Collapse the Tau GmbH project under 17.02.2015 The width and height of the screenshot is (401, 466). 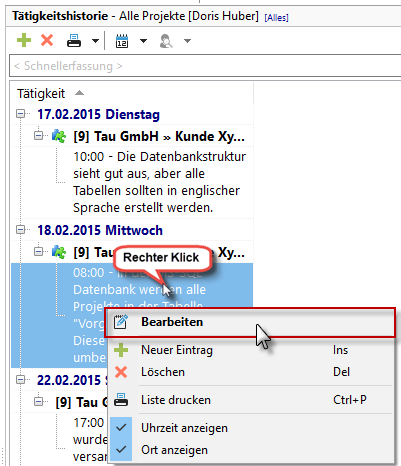pos(38,136)
